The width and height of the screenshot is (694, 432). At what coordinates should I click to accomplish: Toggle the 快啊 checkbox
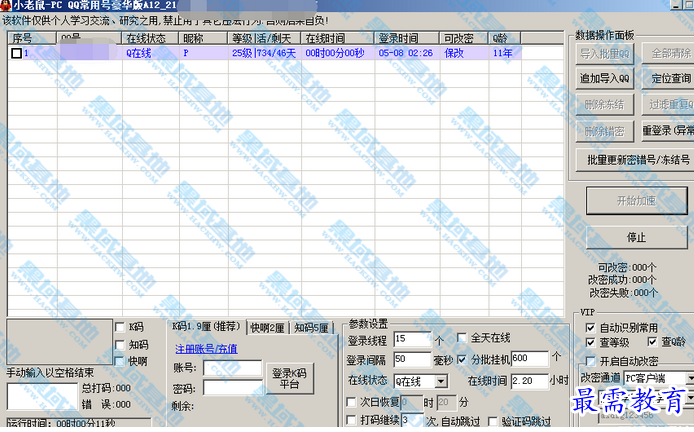(x=120, y=362)
